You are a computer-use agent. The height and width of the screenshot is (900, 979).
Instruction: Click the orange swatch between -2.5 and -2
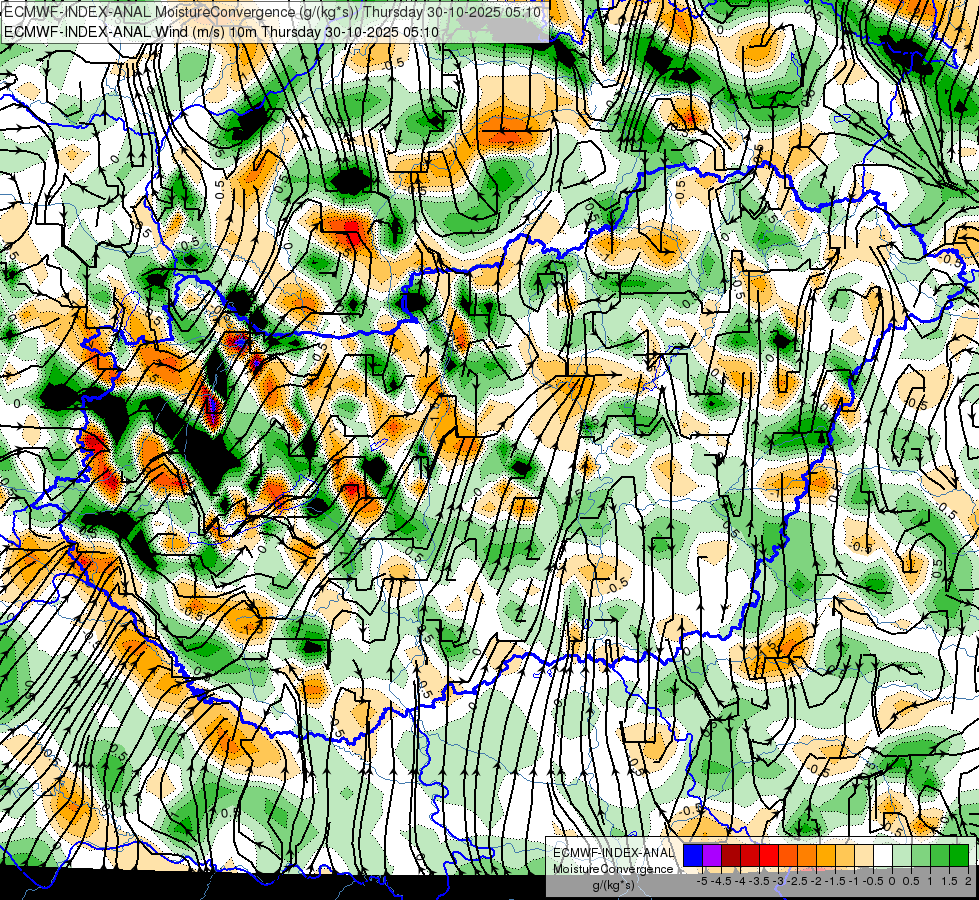coord(807,856)
